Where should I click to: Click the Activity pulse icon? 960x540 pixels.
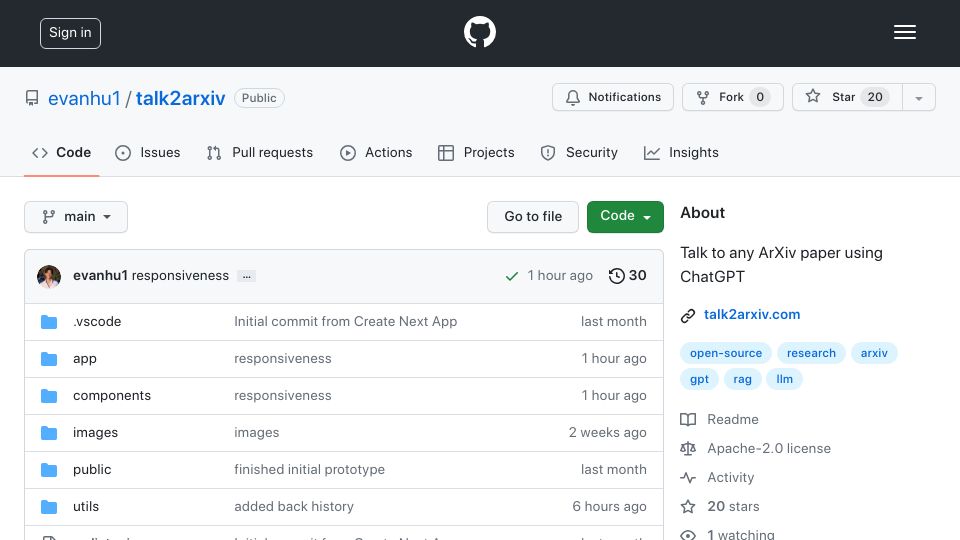tap(688, 478)
